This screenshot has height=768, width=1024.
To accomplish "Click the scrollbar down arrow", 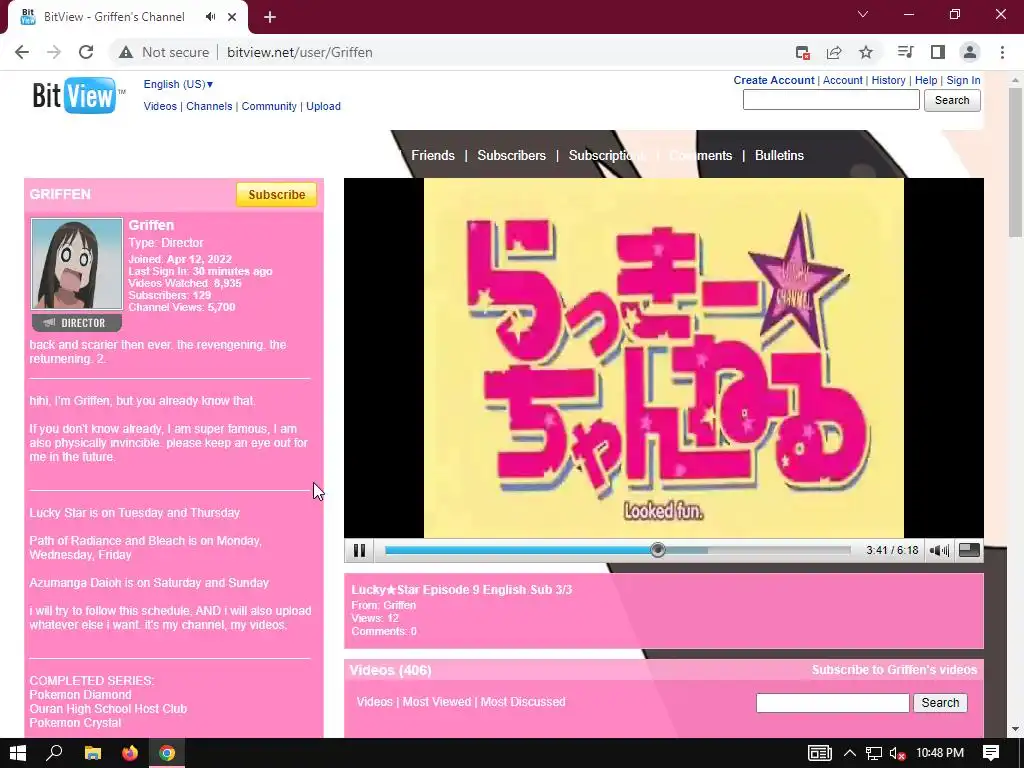I will click(x=1015, y=729).
